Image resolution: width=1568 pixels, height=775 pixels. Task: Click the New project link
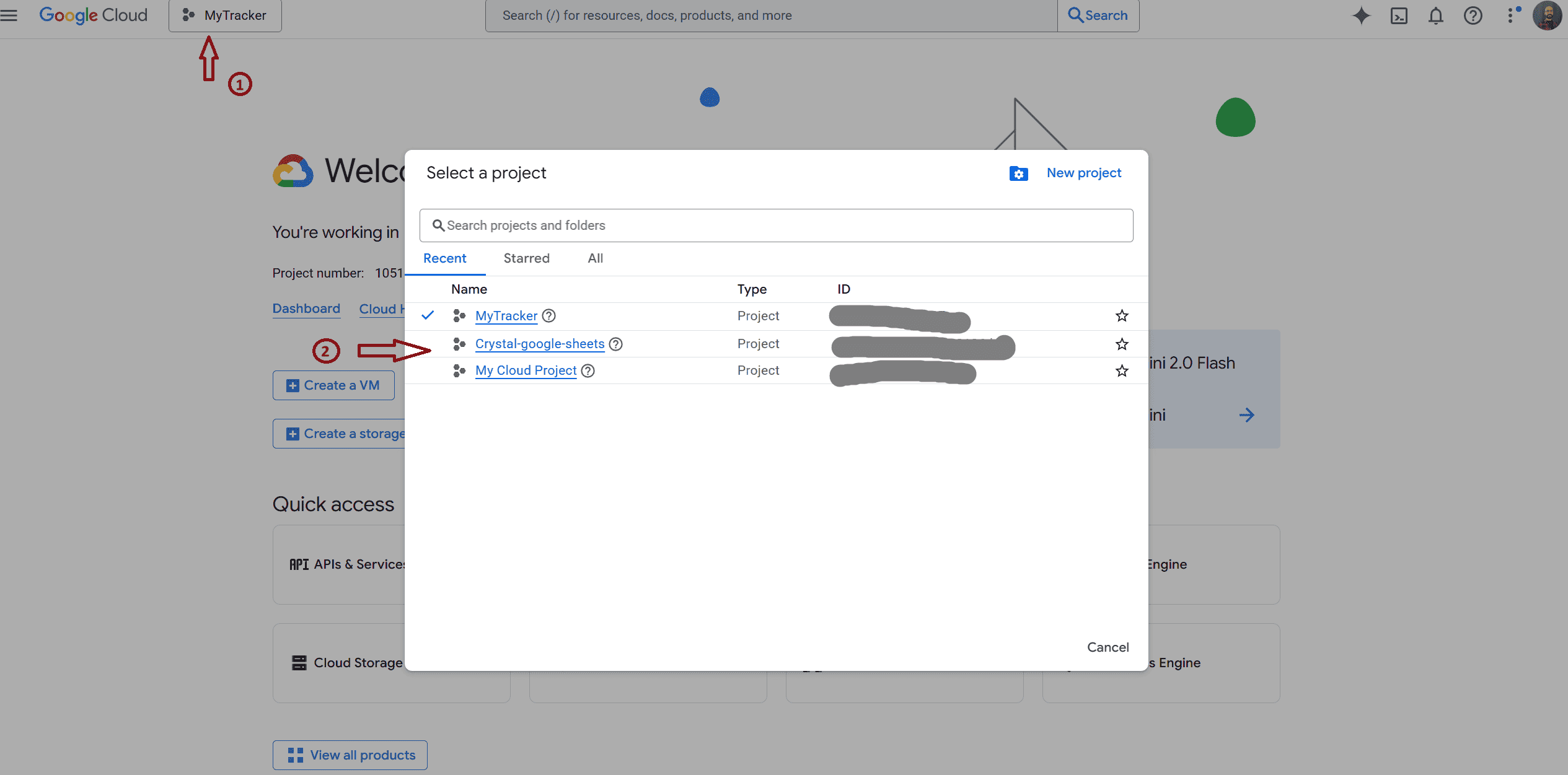(x=1084, y=173)
